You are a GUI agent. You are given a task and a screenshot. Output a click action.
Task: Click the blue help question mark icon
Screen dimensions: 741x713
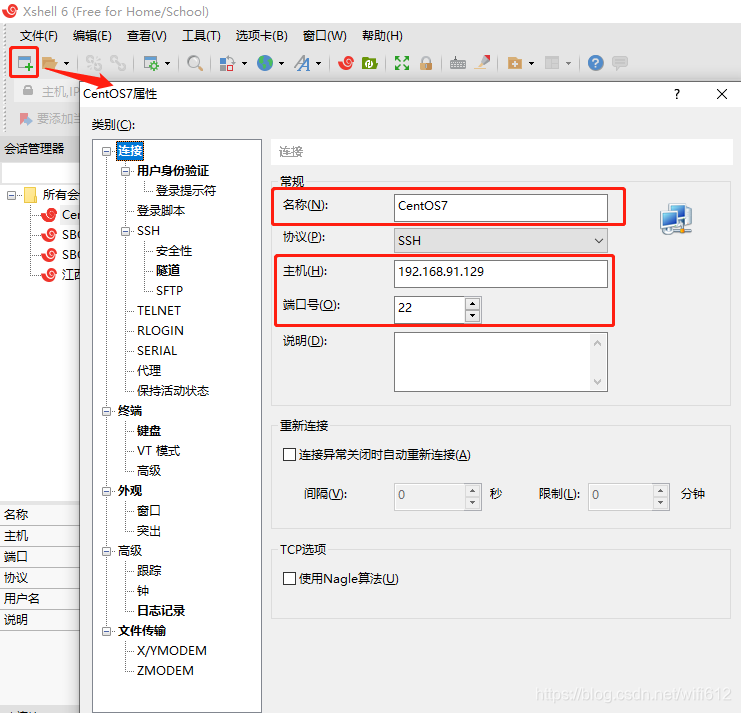pos(595,63)
